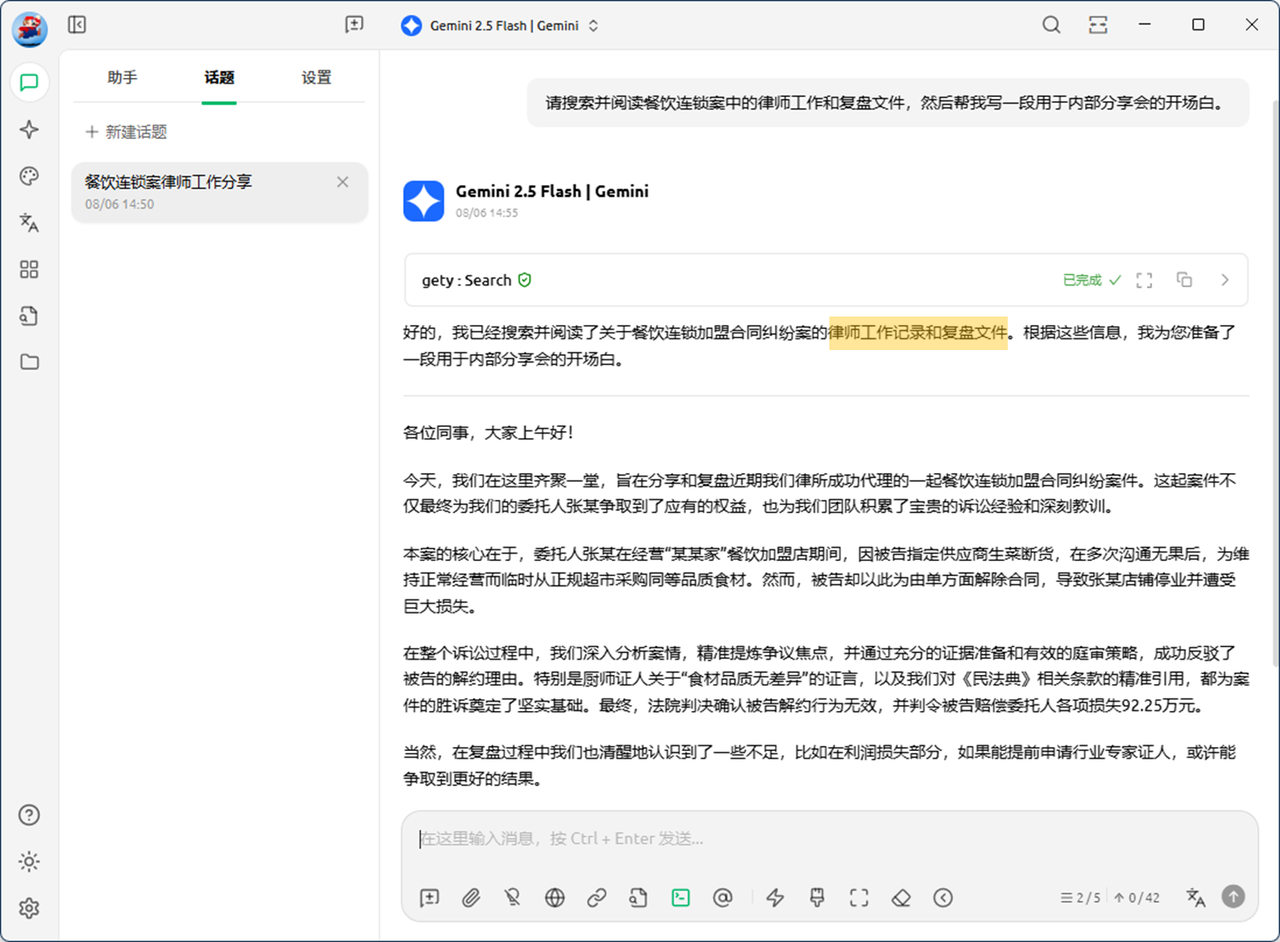This screenshot has height=942, width=1280.
Task: Toggle web search globe icon
Action: point(555,898)
